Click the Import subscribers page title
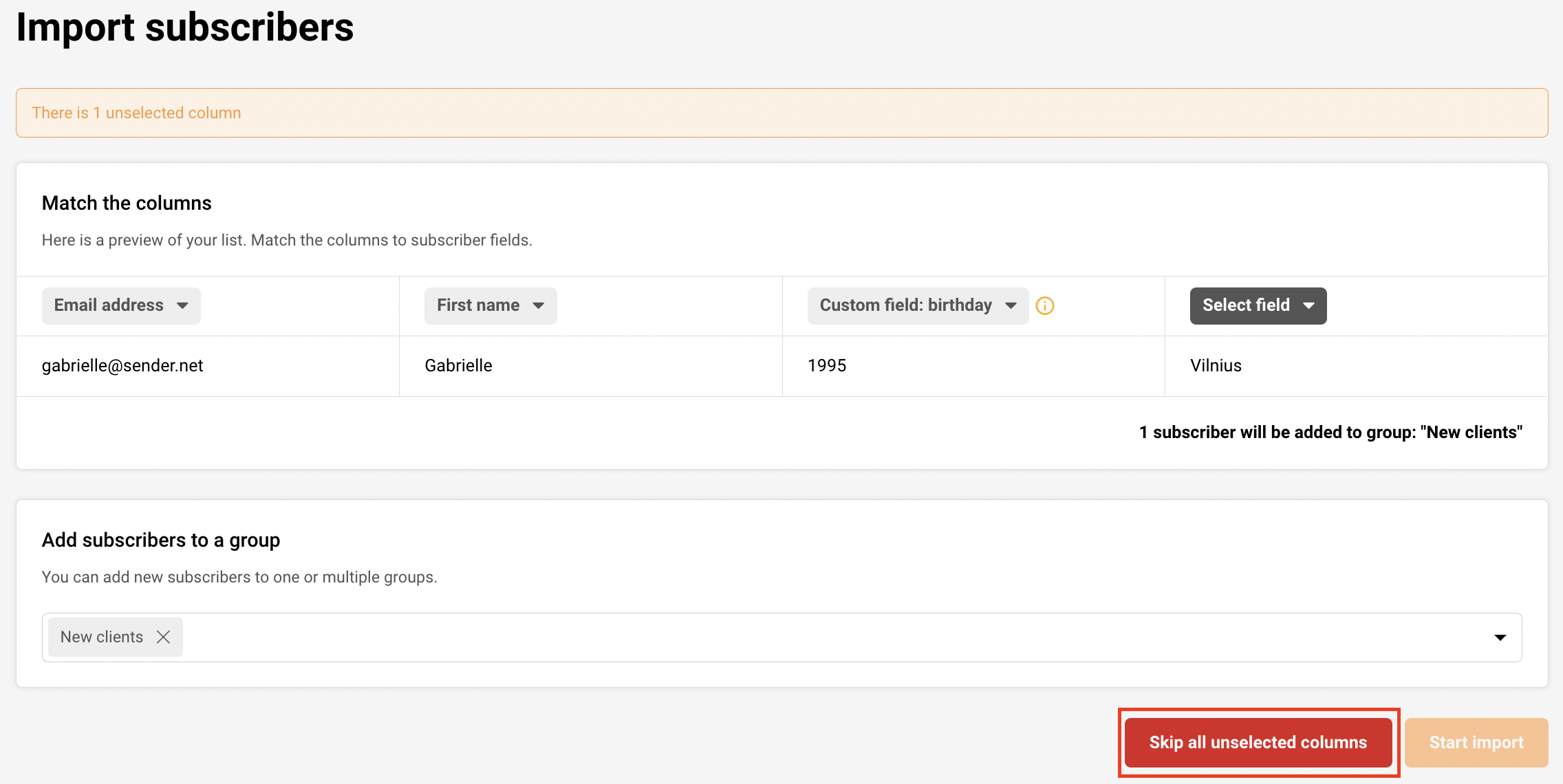 tap(184, 28)
